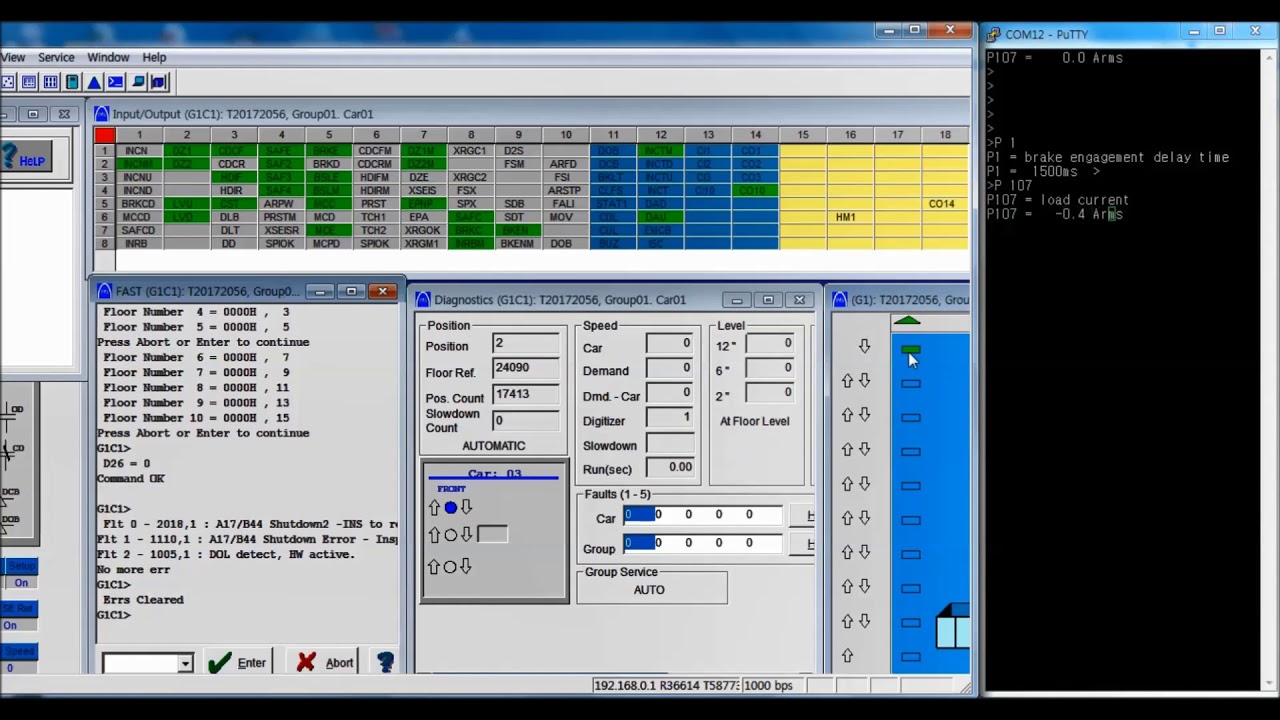Click the Diagnostics window title icon

click(x=423, y=300)
